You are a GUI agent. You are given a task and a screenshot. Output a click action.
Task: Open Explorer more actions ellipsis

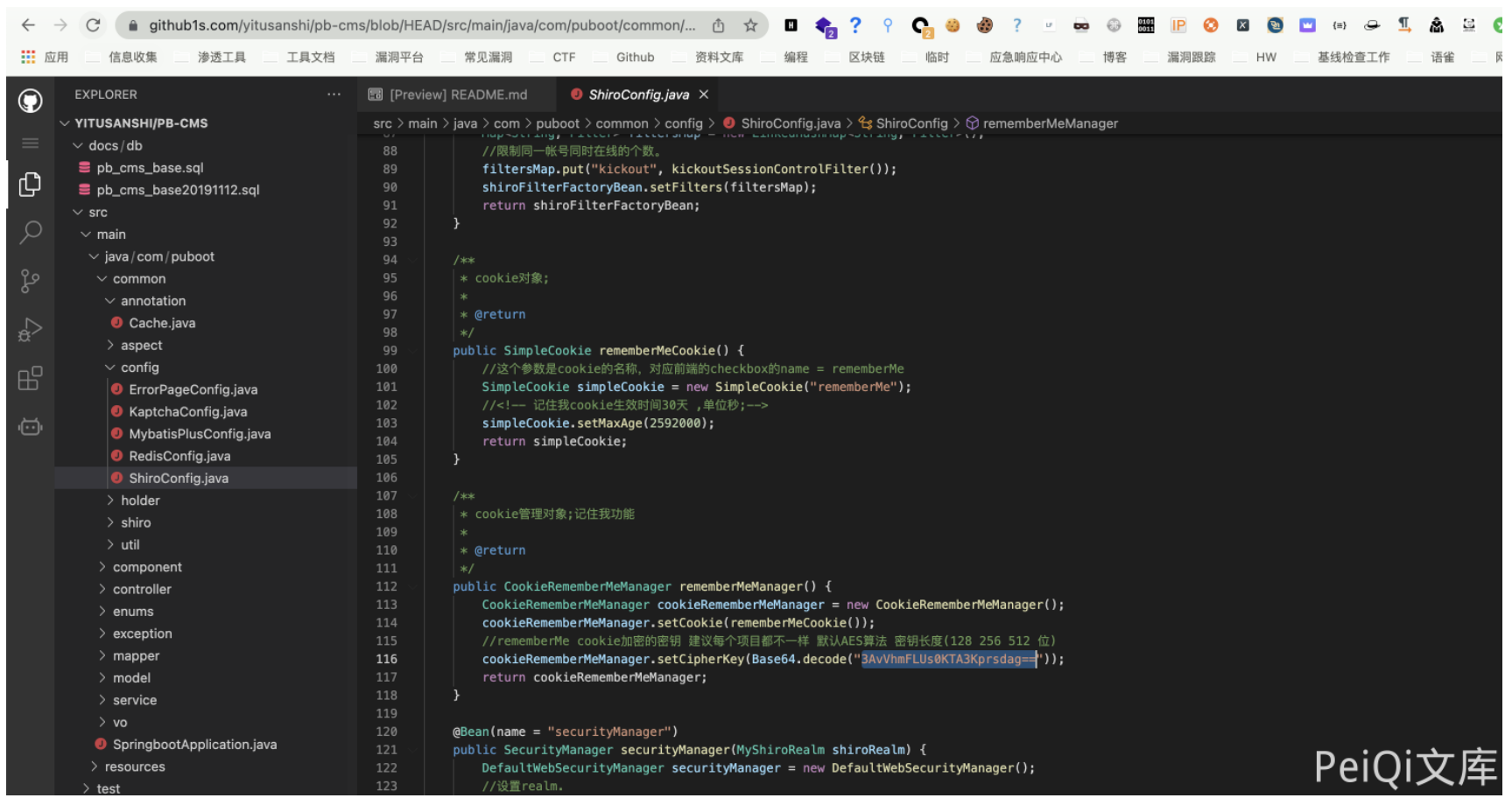pyautogui.click(x=334, y=94)
